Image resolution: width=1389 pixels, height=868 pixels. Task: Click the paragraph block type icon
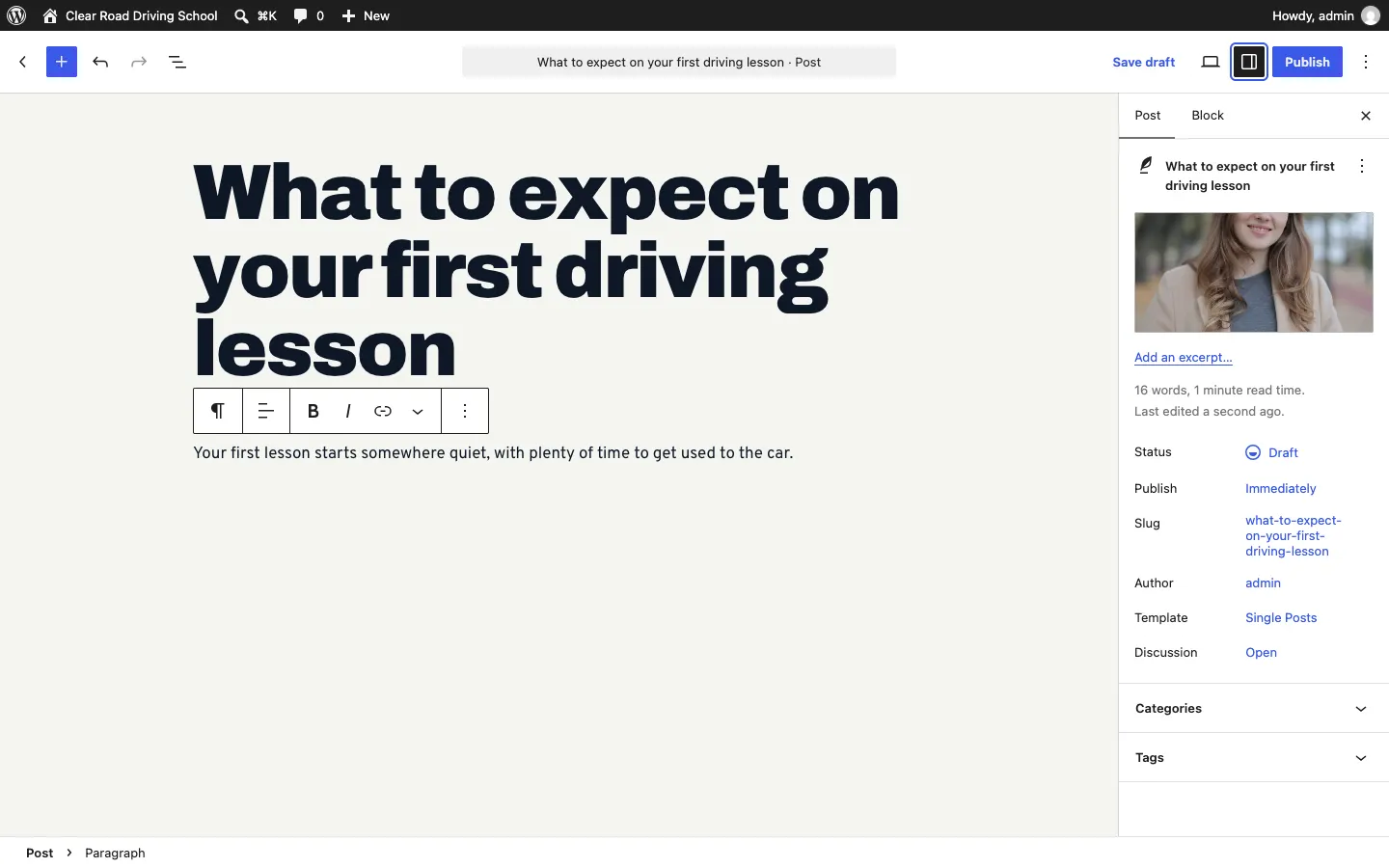click(218, 411)
